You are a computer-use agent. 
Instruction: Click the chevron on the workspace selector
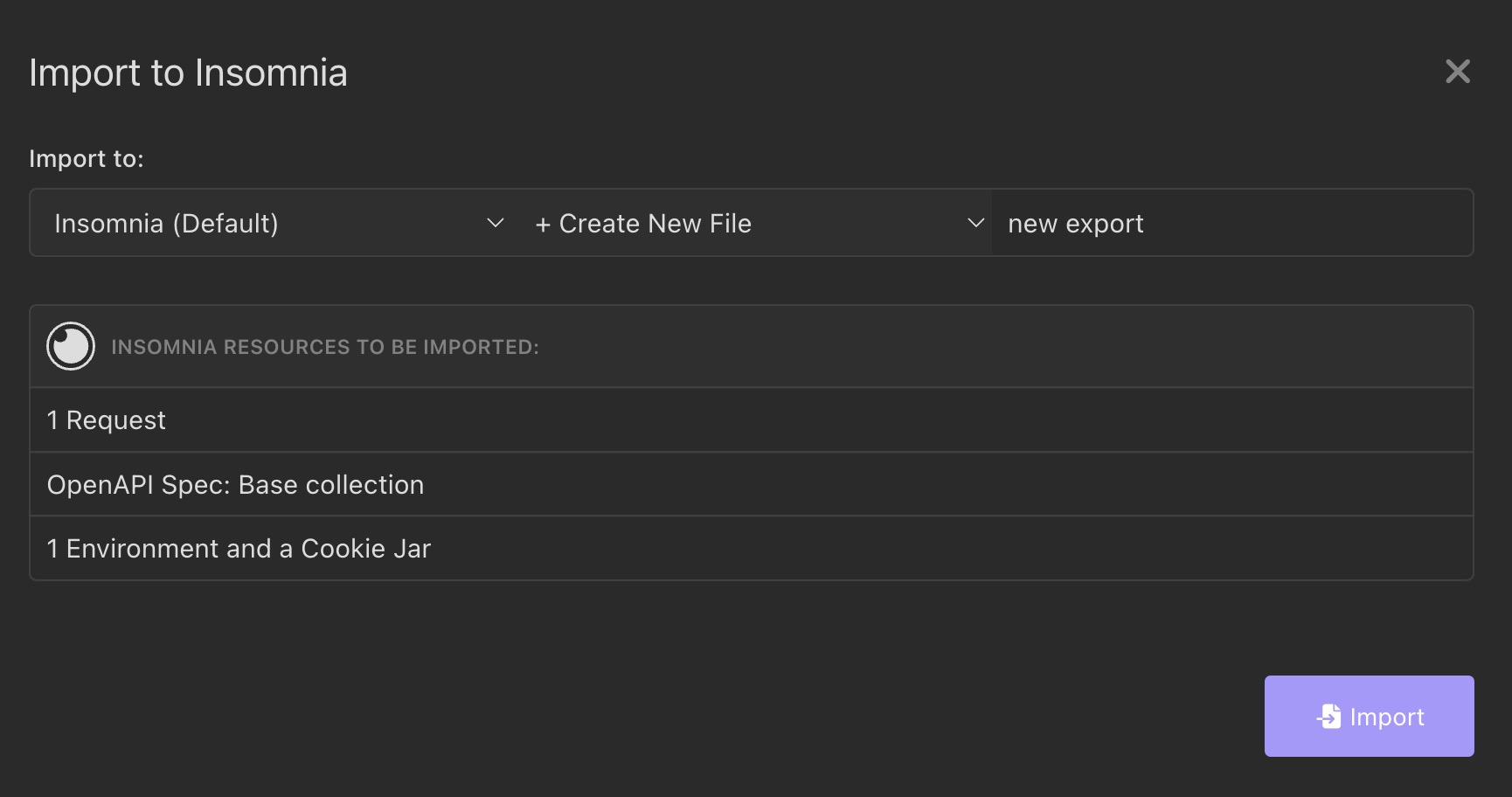point(495,223)
